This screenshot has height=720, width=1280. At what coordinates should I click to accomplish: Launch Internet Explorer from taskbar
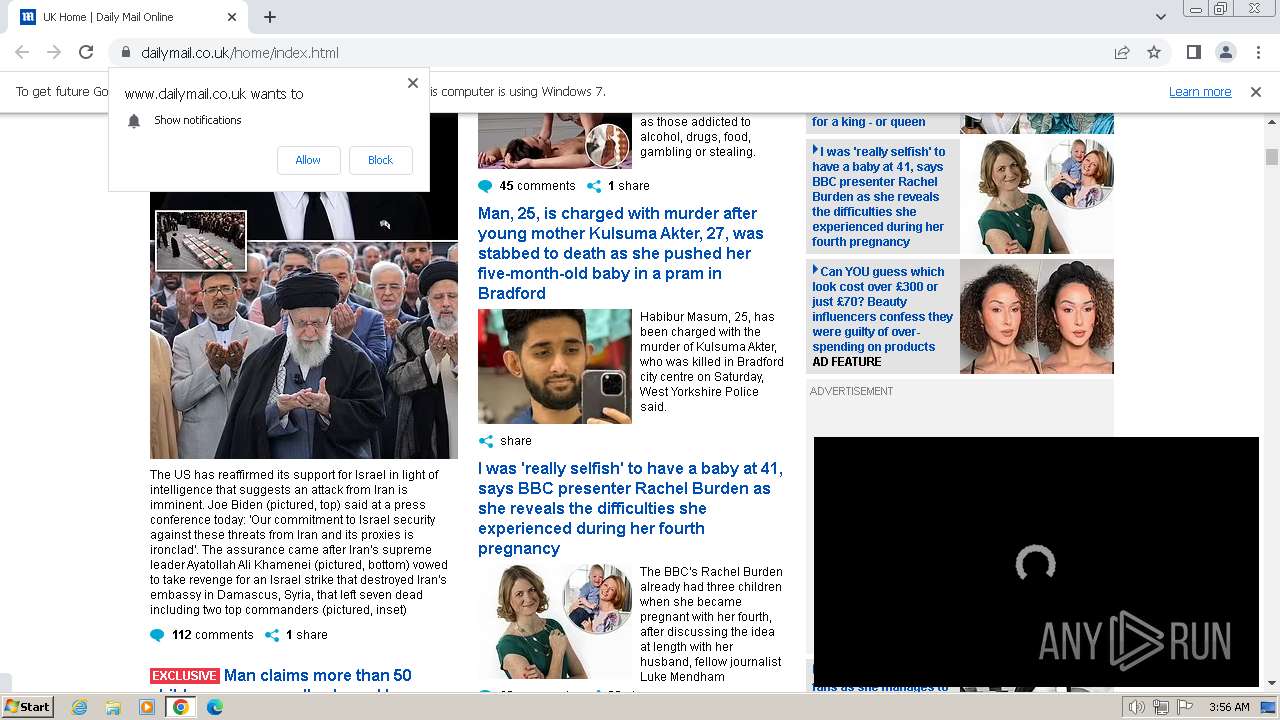tap(79, 707)
